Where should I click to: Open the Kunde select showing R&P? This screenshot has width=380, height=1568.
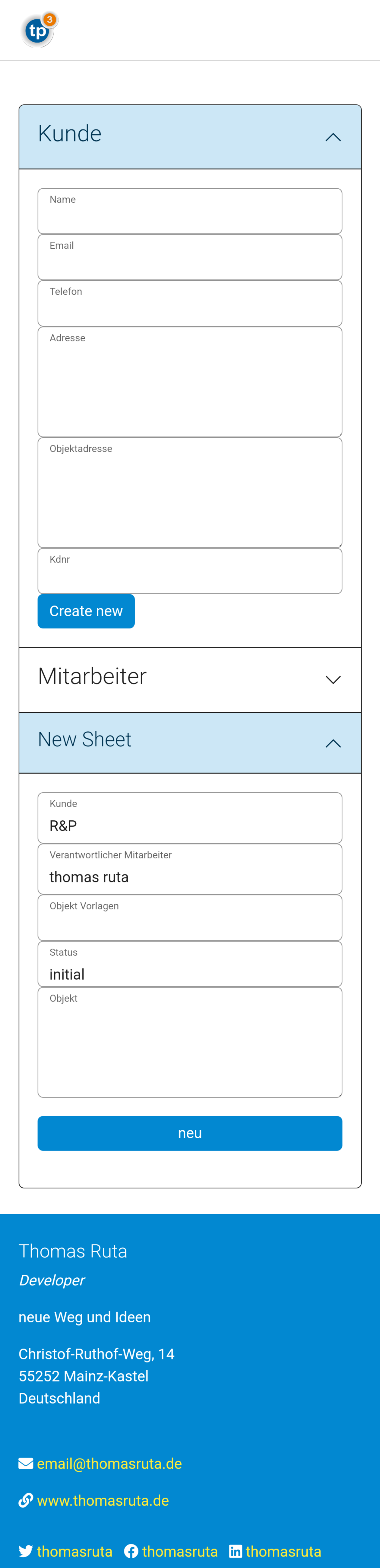tap(190, 817)
